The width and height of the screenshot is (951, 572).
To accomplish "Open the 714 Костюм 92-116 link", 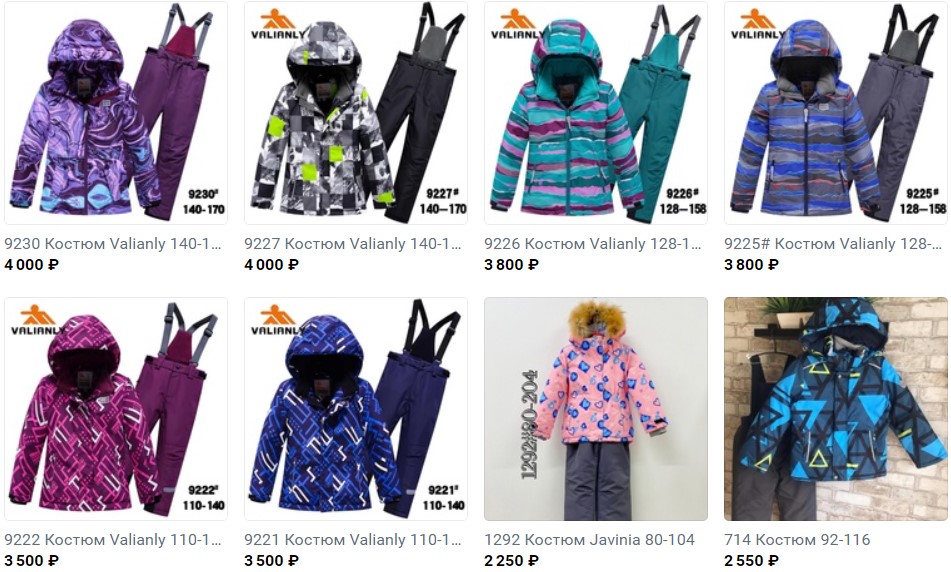I will [797, 540].
